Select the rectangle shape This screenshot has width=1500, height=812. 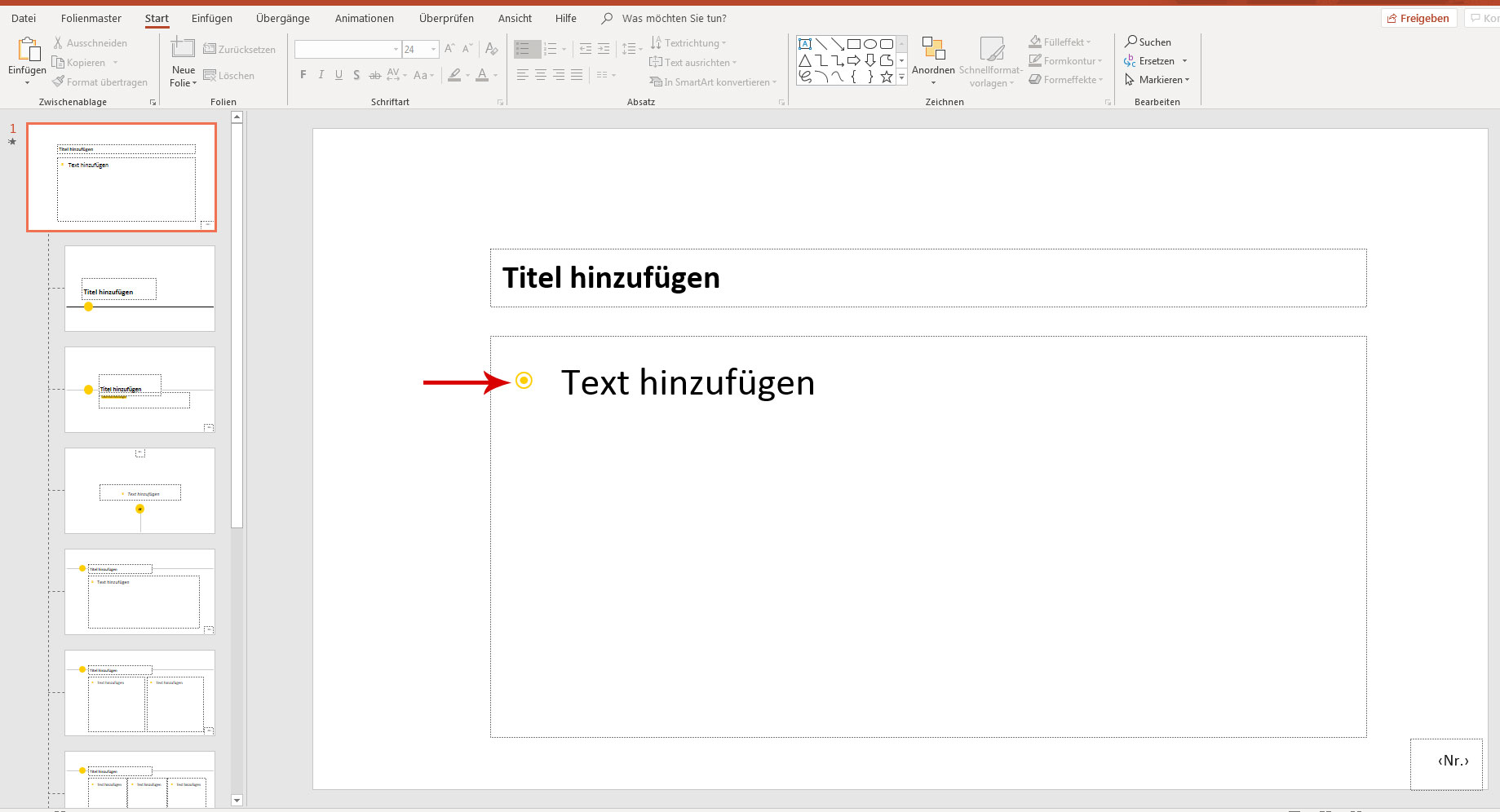854,44
